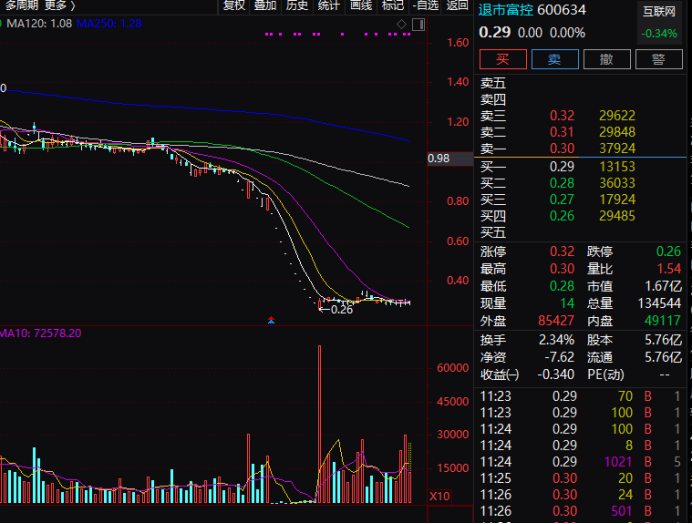
Task: Select the 画线 drawing tool
Action: pos(361,5)
